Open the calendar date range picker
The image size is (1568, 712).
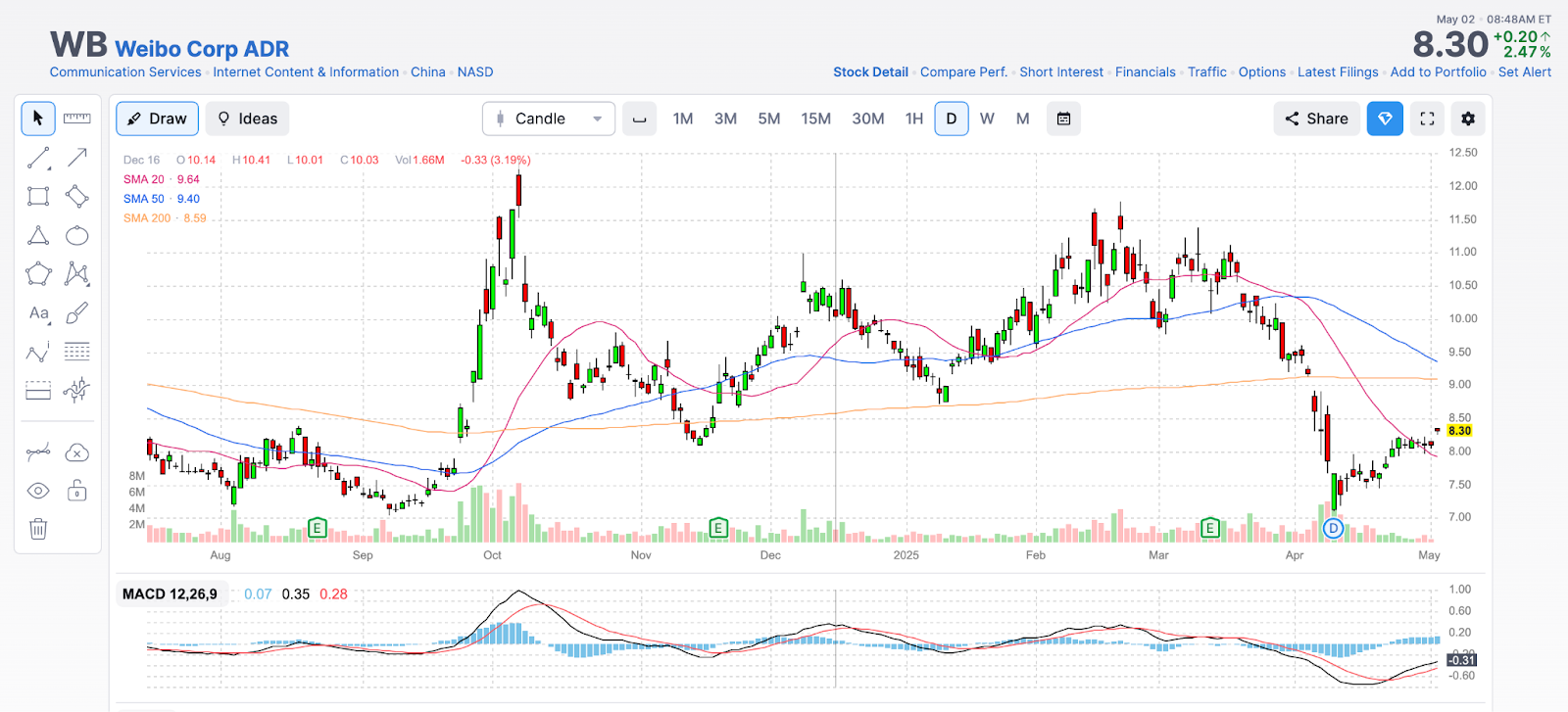click(x=1063, y=119)
